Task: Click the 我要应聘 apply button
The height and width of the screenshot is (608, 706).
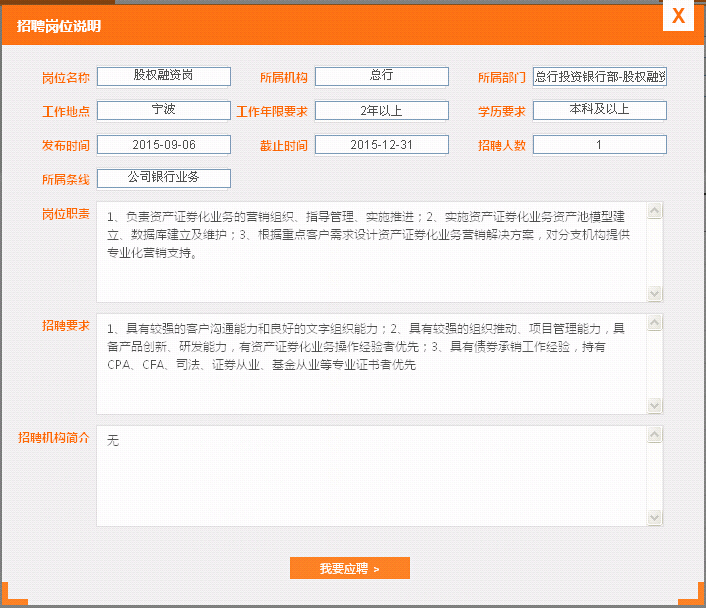Action: click(349, 568)
